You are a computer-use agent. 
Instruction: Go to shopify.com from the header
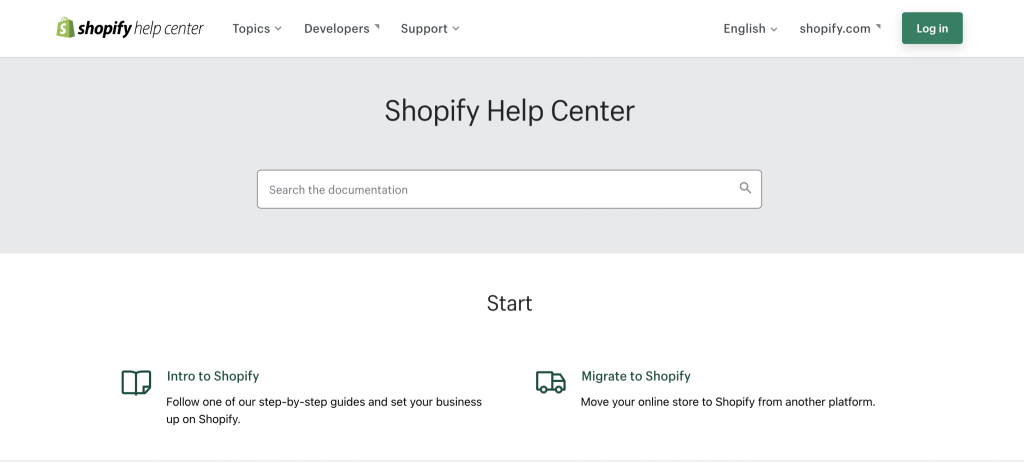click(840, 29)
